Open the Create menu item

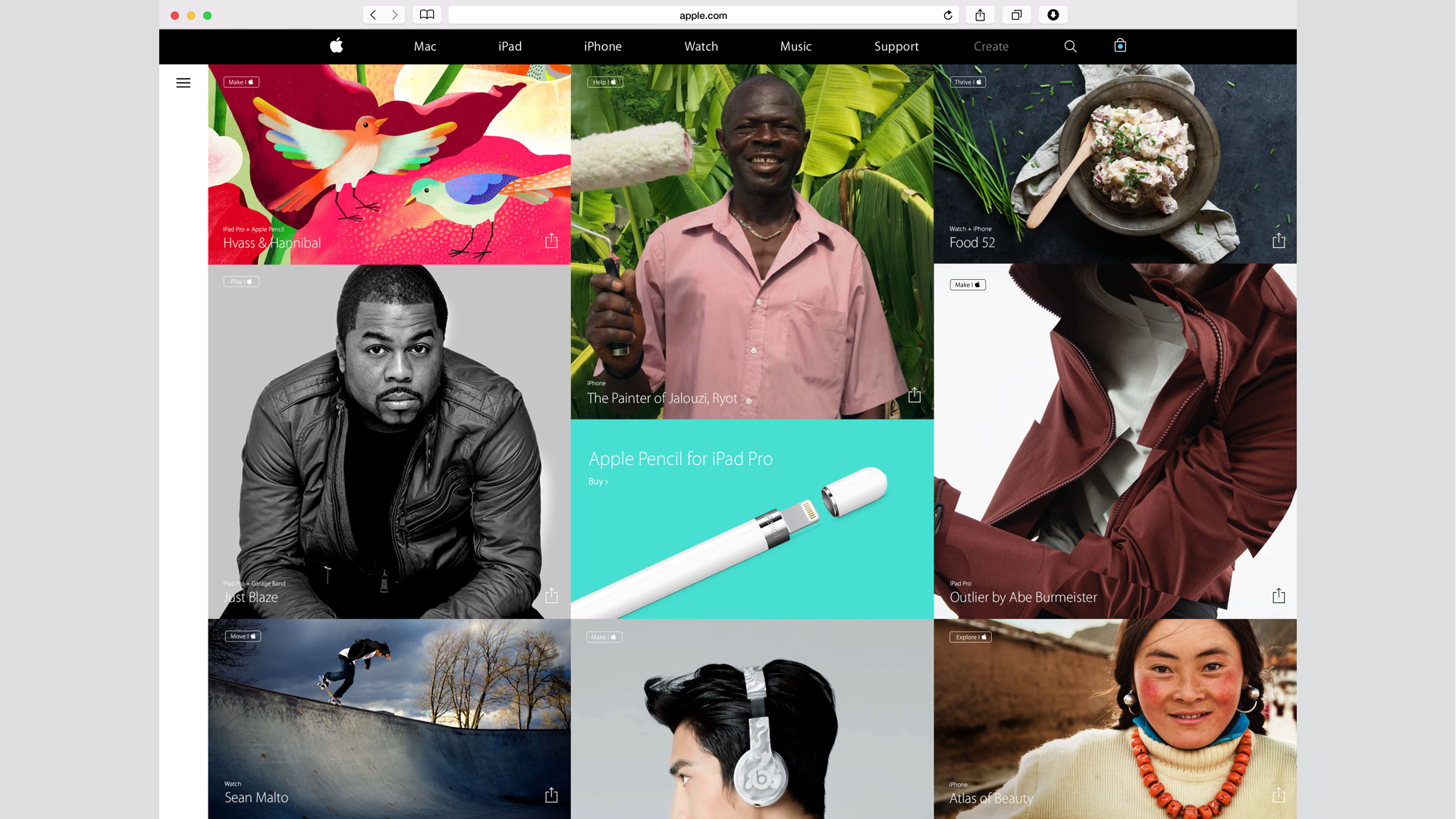coord(991,46)
